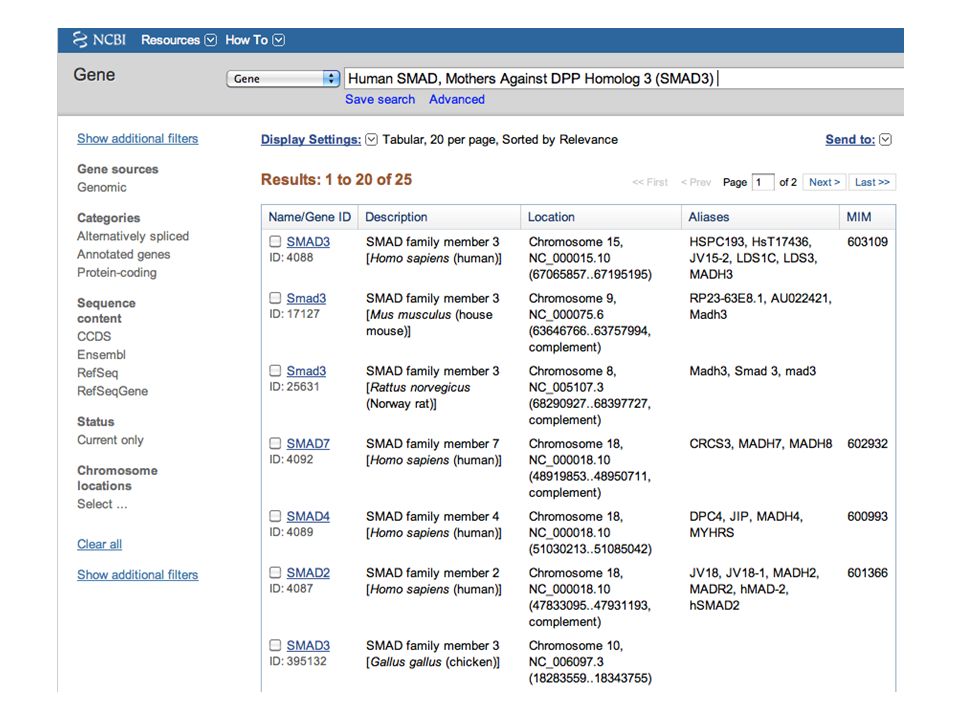960x720 pixels.
Task: Click MIM number 601366
Action: click(868, 572)
